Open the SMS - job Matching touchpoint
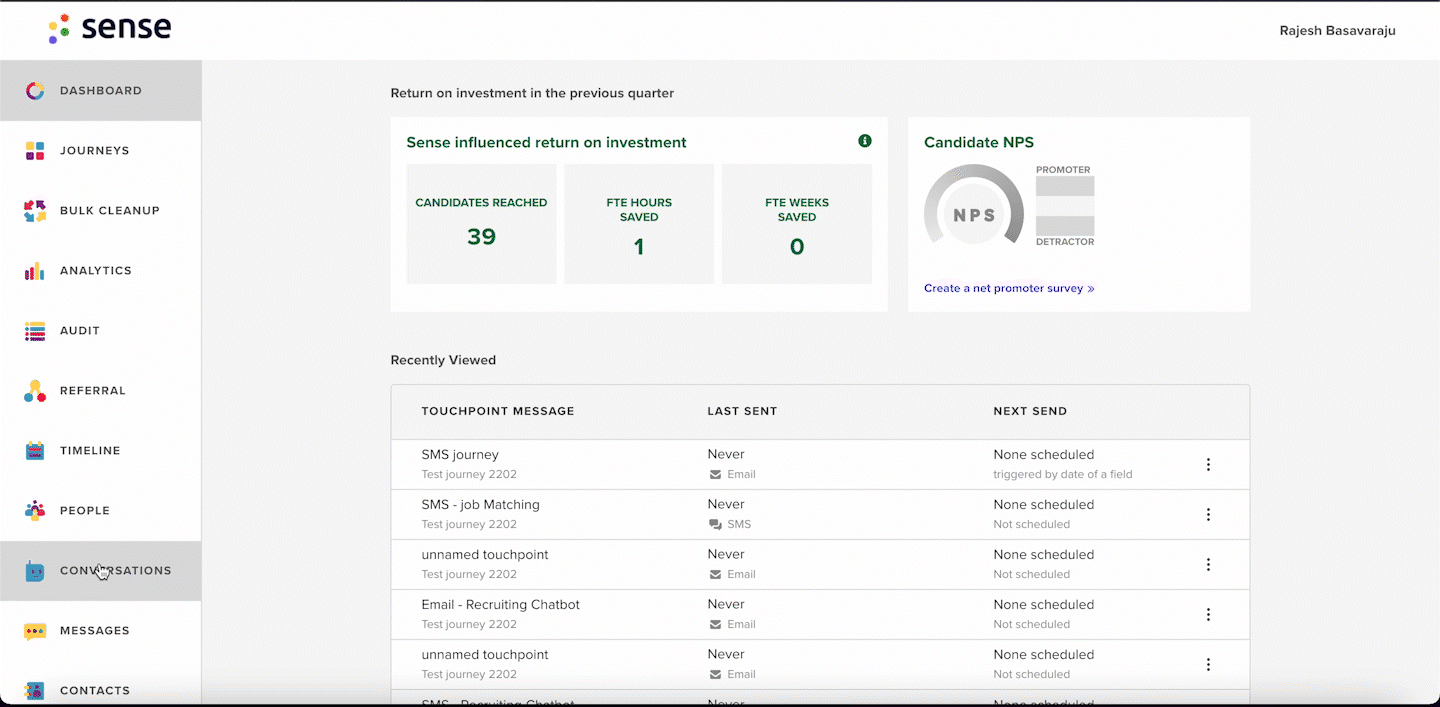The image size is (1440, 707). pos(481,505)
